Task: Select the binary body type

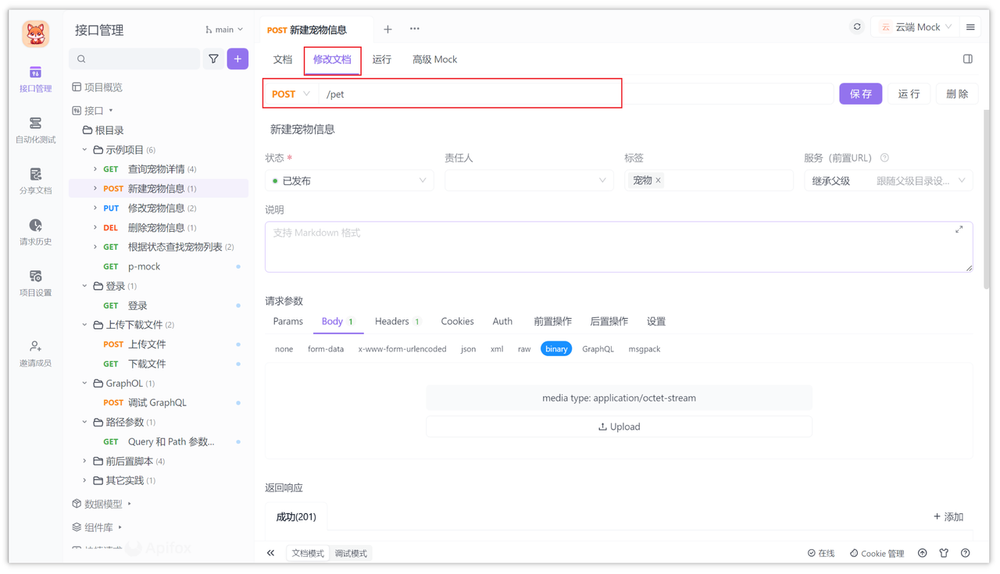Action: 556,349
